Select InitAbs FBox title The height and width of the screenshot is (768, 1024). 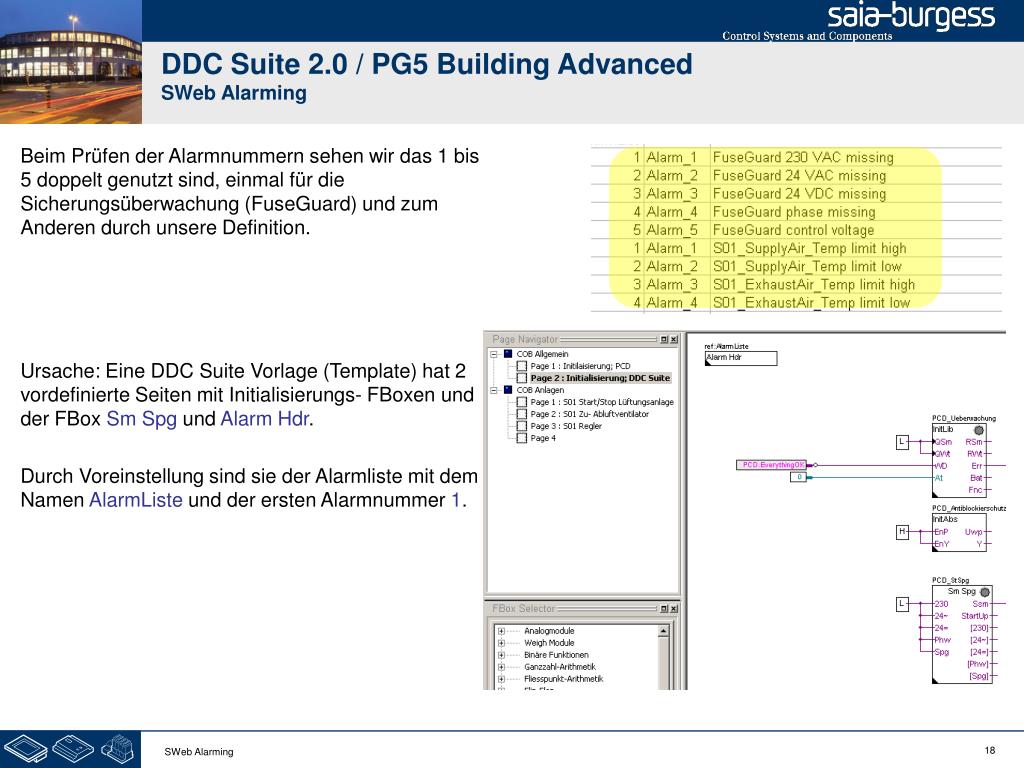click(945, 519)
